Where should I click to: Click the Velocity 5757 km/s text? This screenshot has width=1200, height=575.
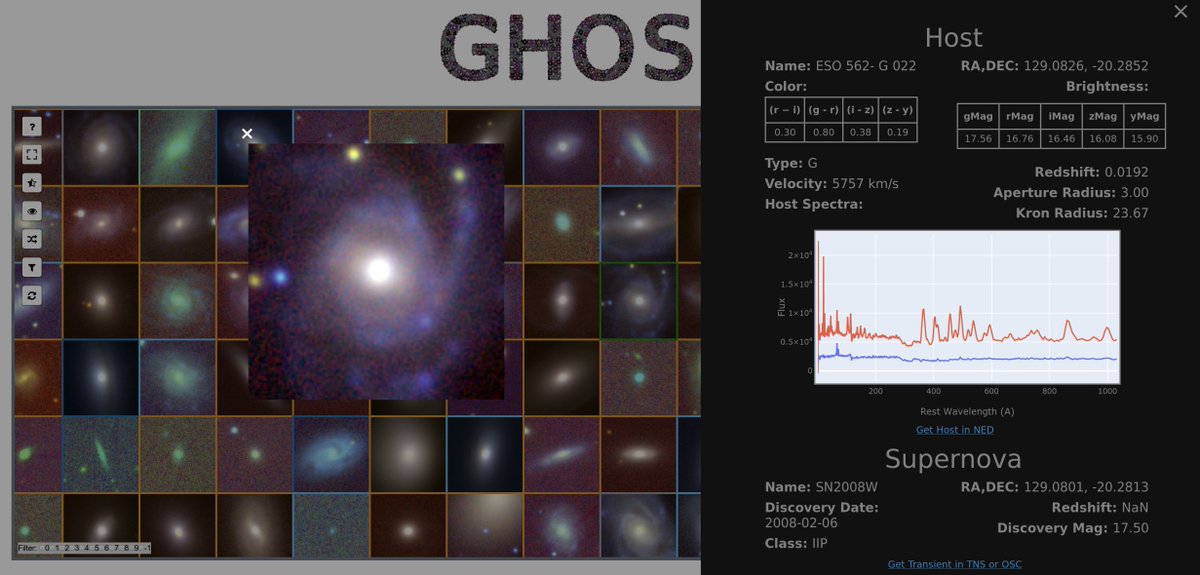click(832, 183)
